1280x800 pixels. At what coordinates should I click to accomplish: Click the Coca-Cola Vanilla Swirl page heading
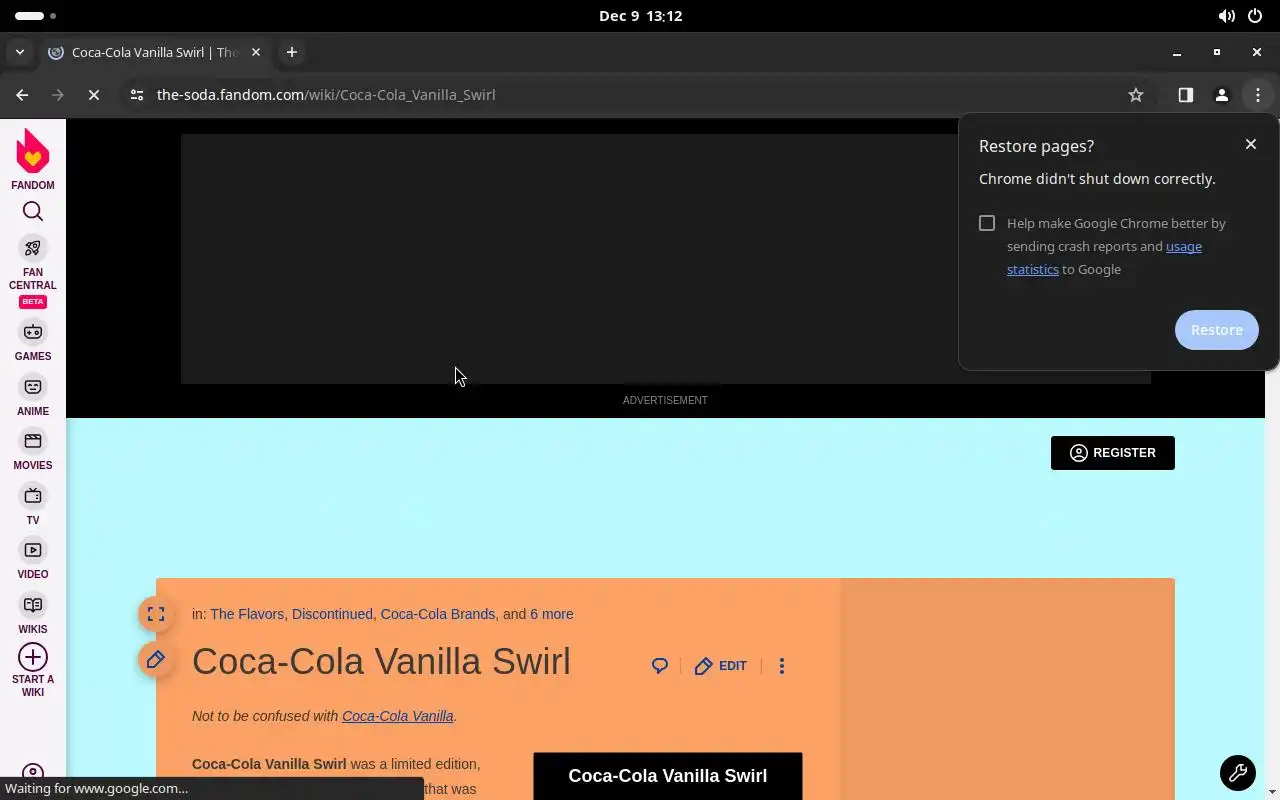point(381,662)
